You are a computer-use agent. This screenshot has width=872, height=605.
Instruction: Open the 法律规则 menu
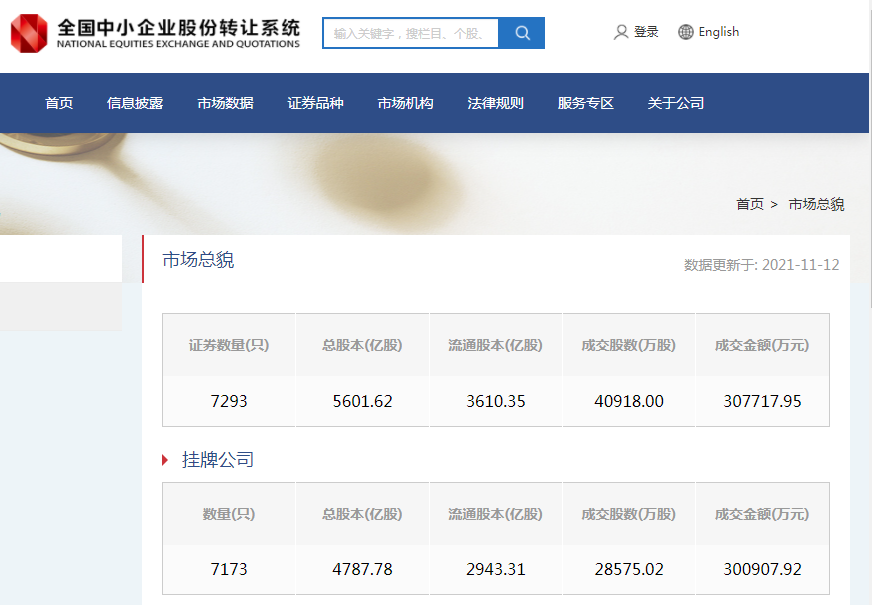495,103
